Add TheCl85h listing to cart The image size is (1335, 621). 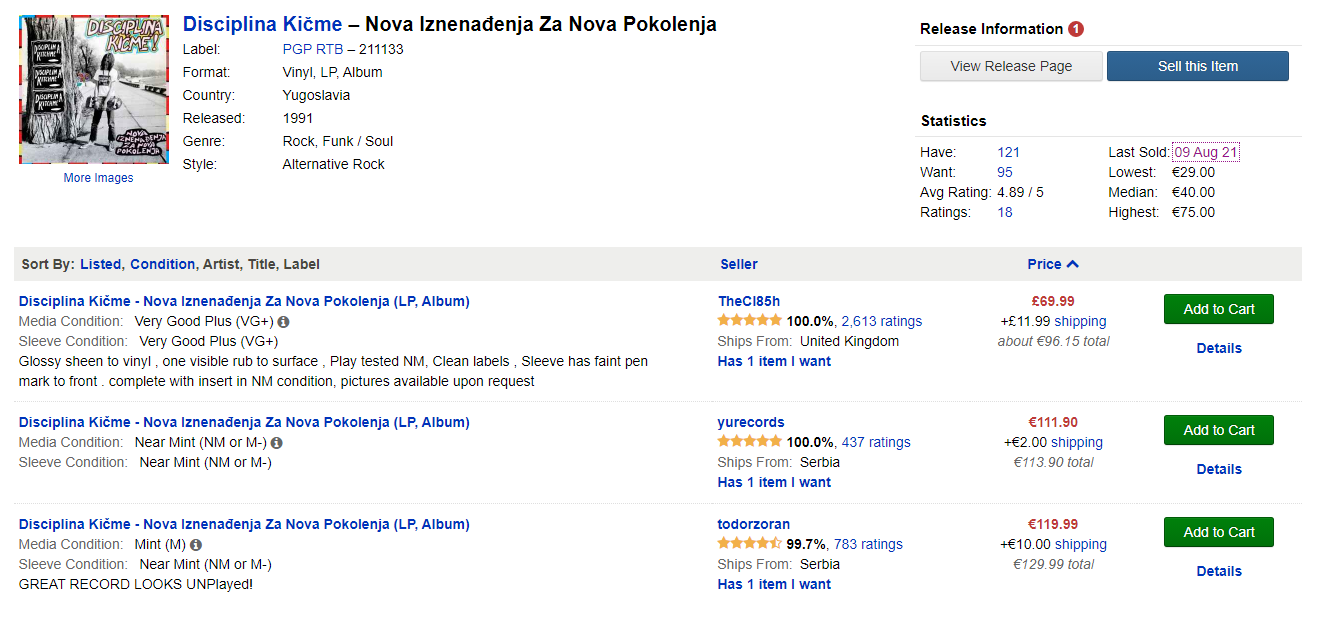pyautogui.click(x=1218, y=309)
